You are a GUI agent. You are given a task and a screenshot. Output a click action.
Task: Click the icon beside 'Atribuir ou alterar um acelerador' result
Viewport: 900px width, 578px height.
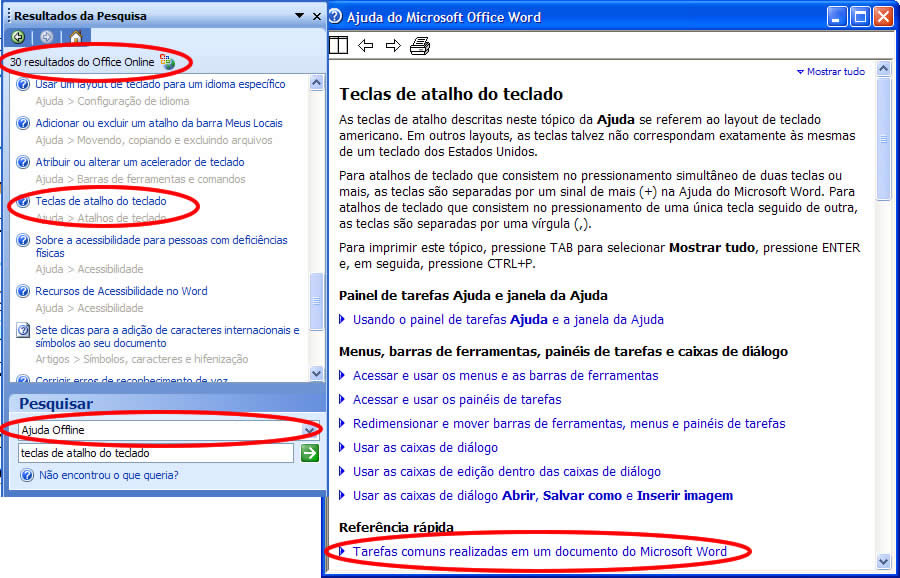click(23, 162)
